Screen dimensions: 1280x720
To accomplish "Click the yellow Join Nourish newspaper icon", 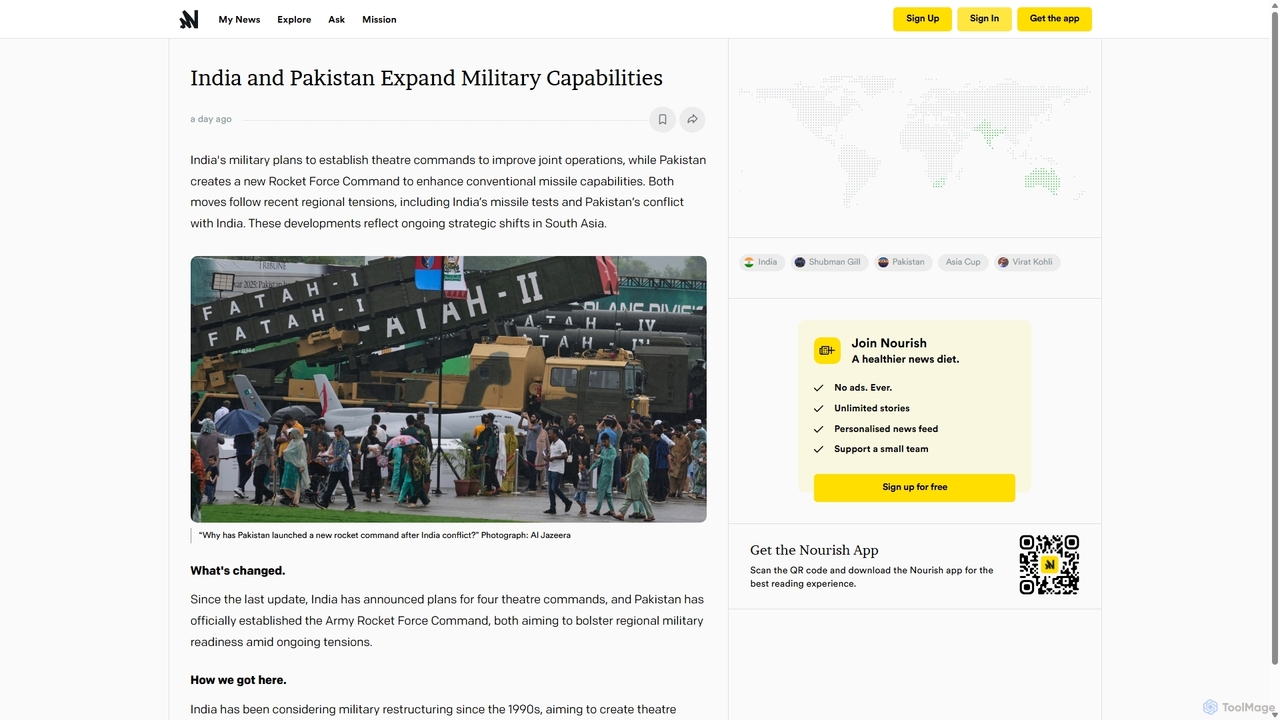I will coord(827,350).
